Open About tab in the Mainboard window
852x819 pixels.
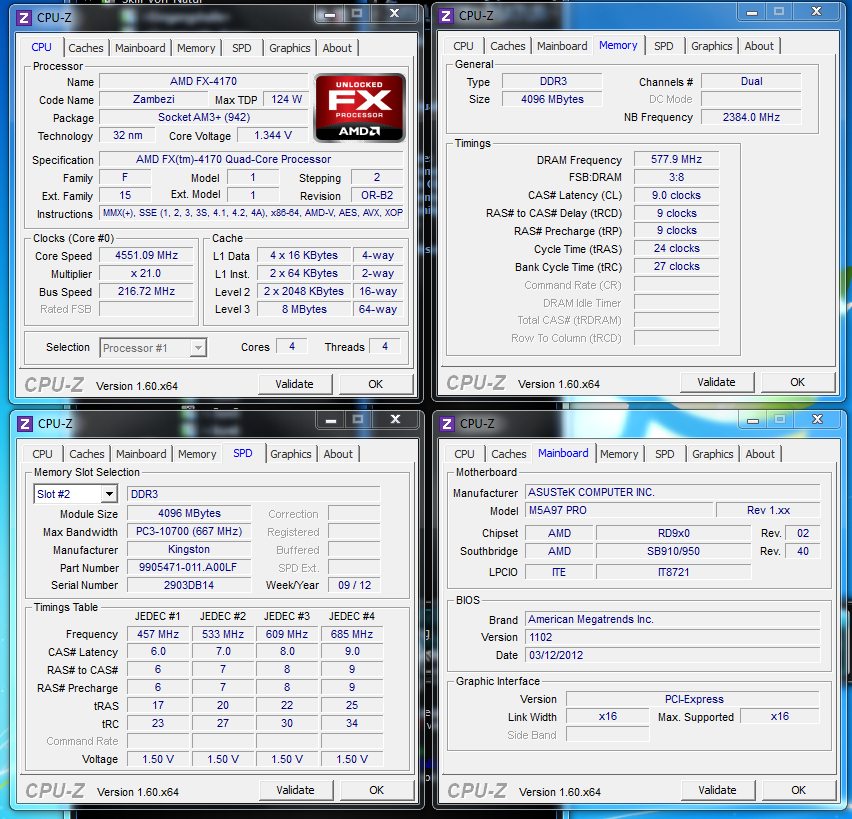click(x=760, y=454)
